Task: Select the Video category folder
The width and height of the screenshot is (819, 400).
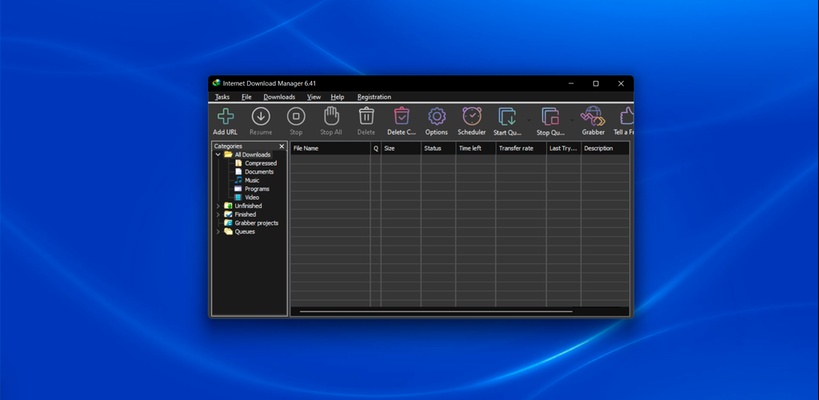Action: [252, 197]
